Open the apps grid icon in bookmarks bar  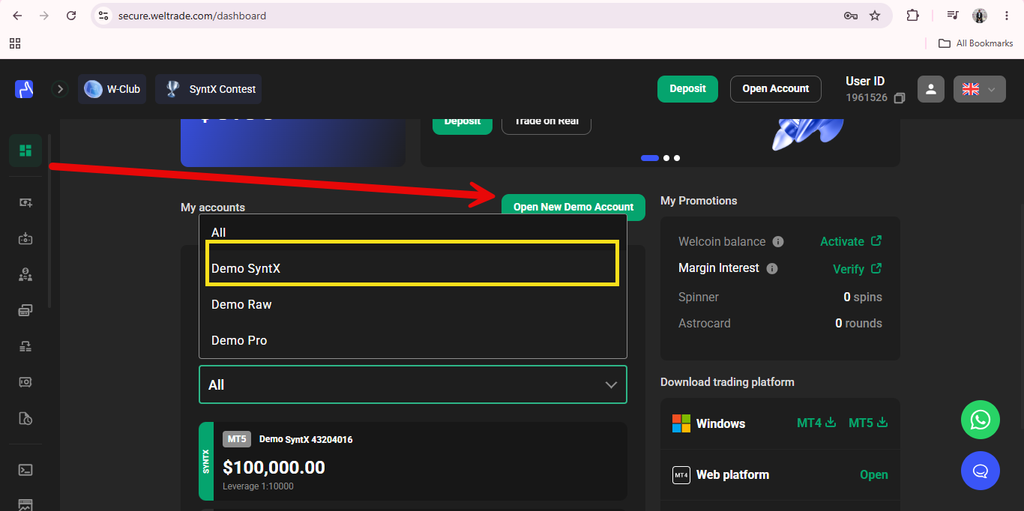[x=15, y=43]
